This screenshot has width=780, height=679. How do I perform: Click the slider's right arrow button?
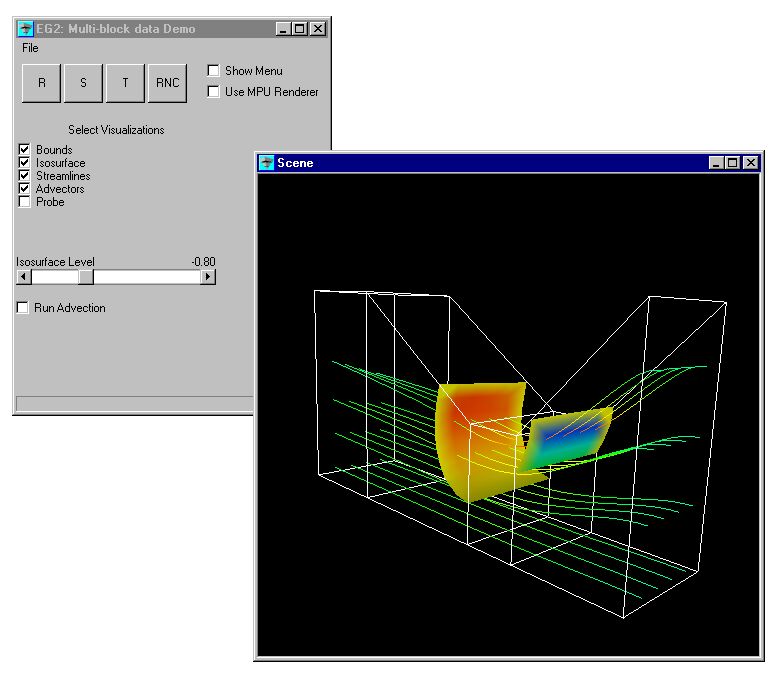pyautogui.click(x=208, y=277)
